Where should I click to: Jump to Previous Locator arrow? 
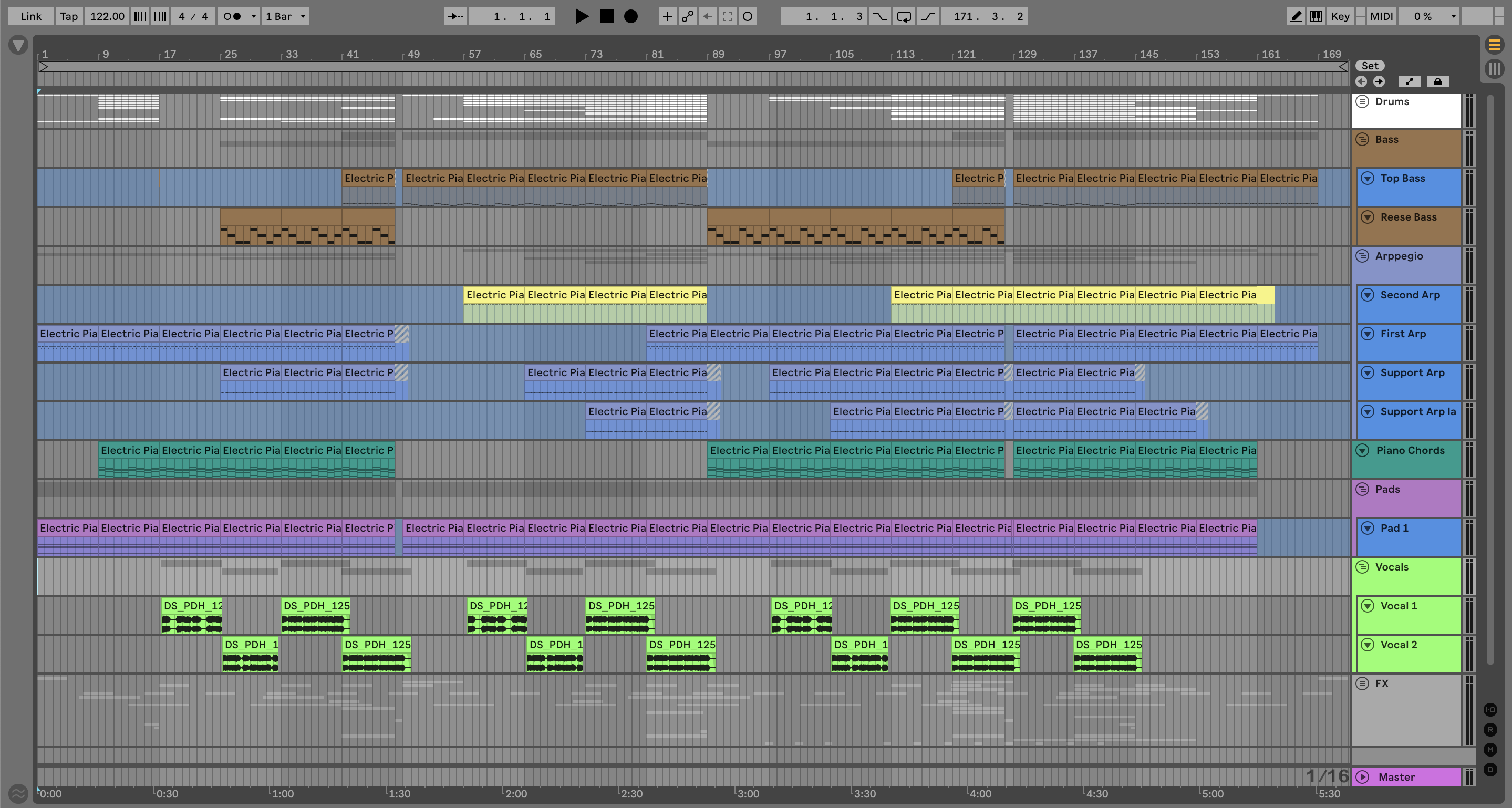(x=1361, y=81)
